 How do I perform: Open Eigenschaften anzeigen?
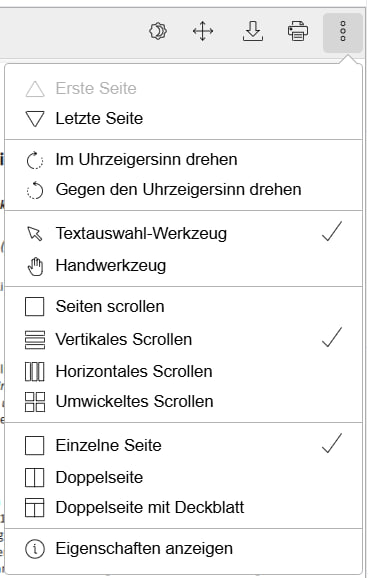click(x=183, y=549)
